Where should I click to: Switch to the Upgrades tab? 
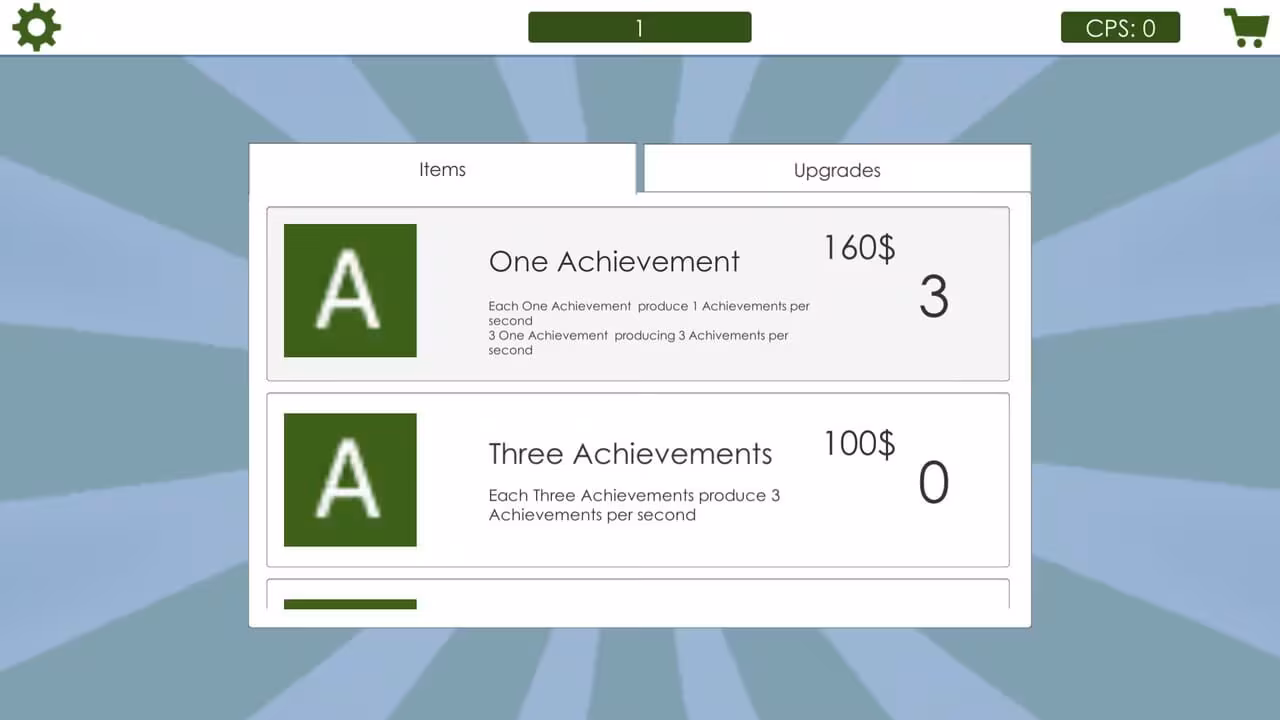837,169
